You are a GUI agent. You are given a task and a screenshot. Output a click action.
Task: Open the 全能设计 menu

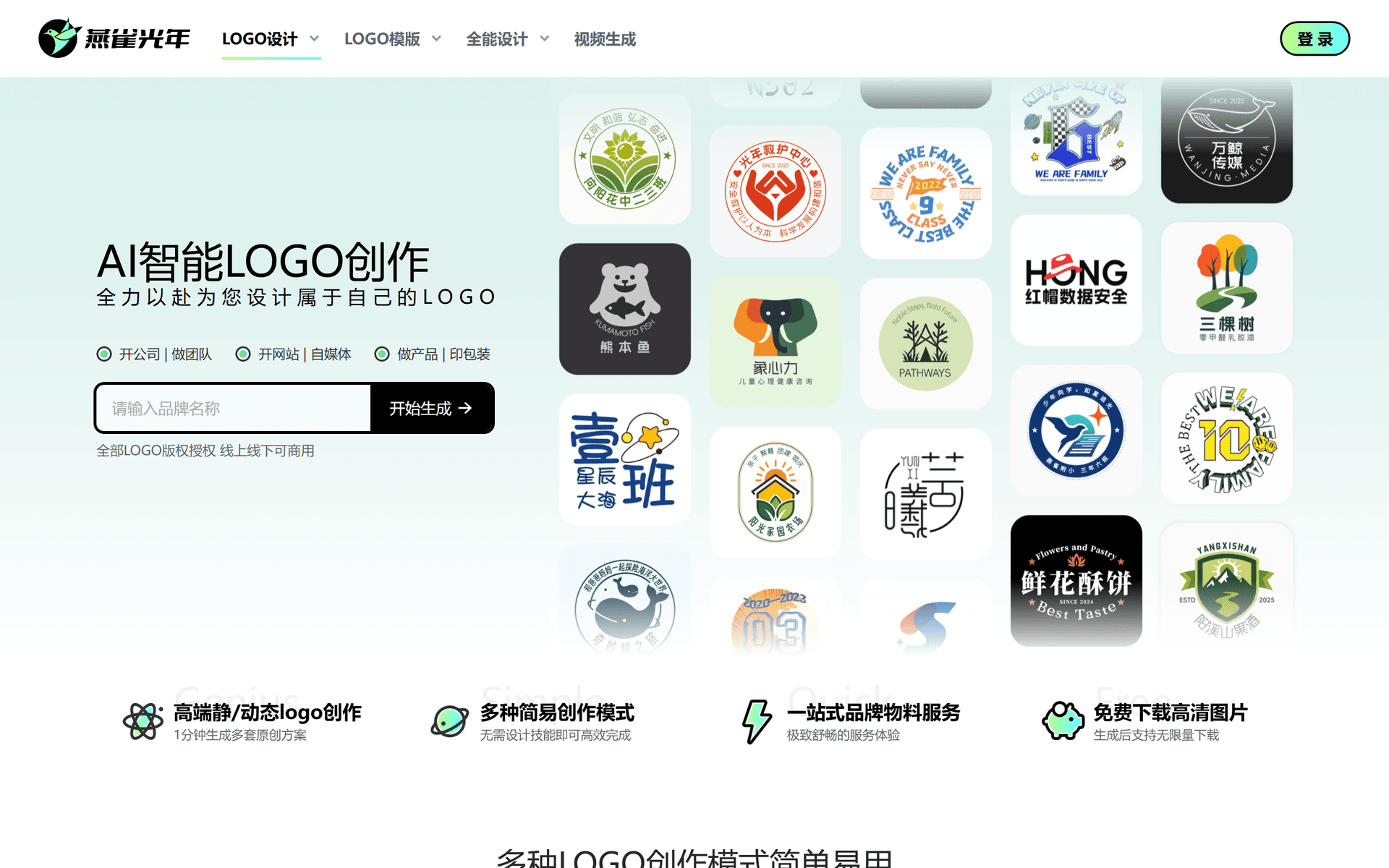tap(497, 39)
